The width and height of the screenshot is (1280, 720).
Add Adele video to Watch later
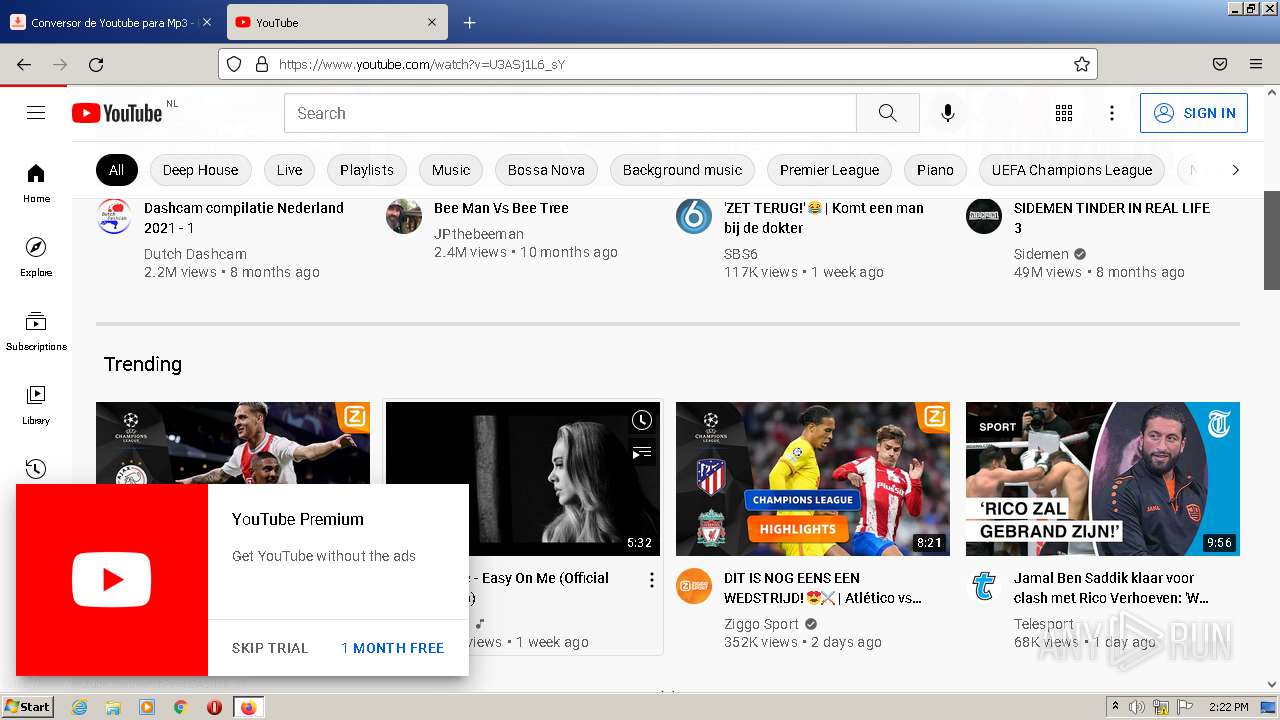pyautogui.click(x=642, y=420)
